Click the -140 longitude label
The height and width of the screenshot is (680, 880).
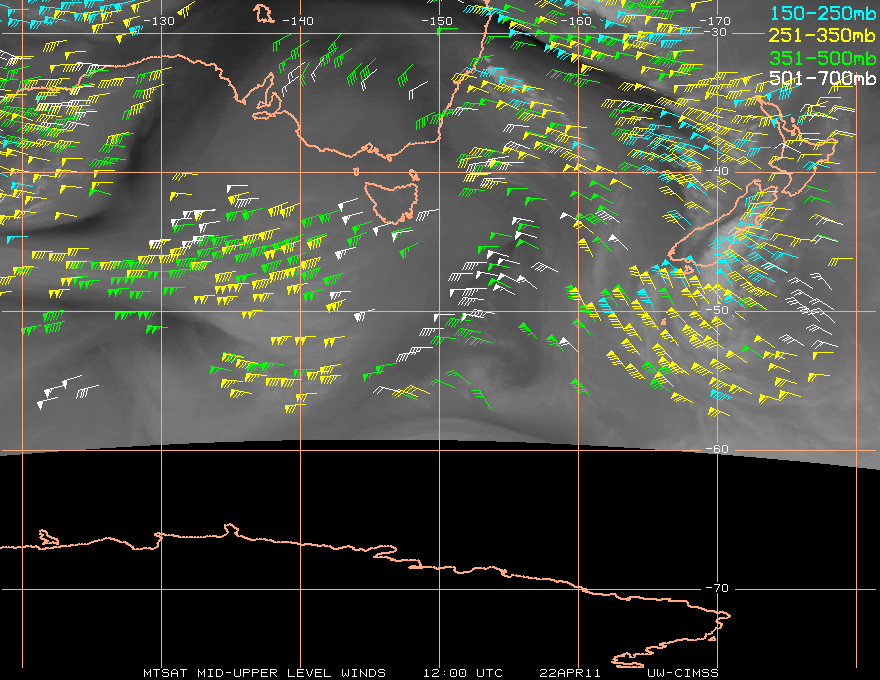pos(298,21)
